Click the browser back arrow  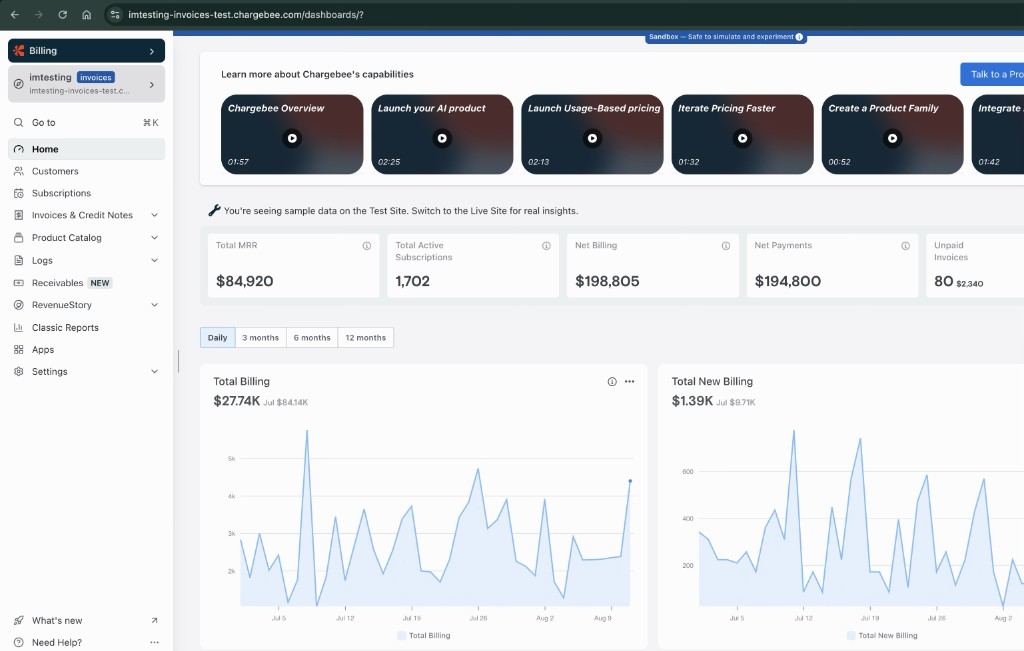point(14,14)
